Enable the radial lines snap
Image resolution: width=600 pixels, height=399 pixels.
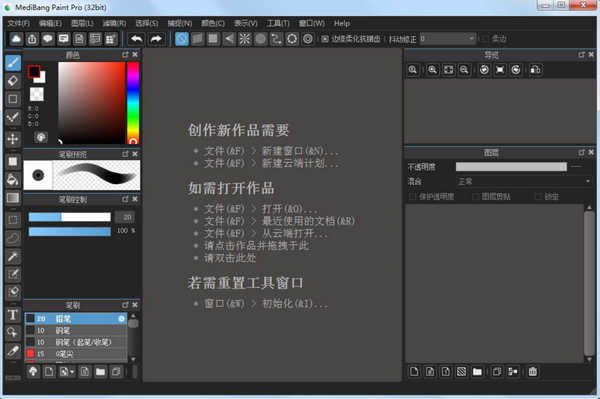[x=245, y=39]
